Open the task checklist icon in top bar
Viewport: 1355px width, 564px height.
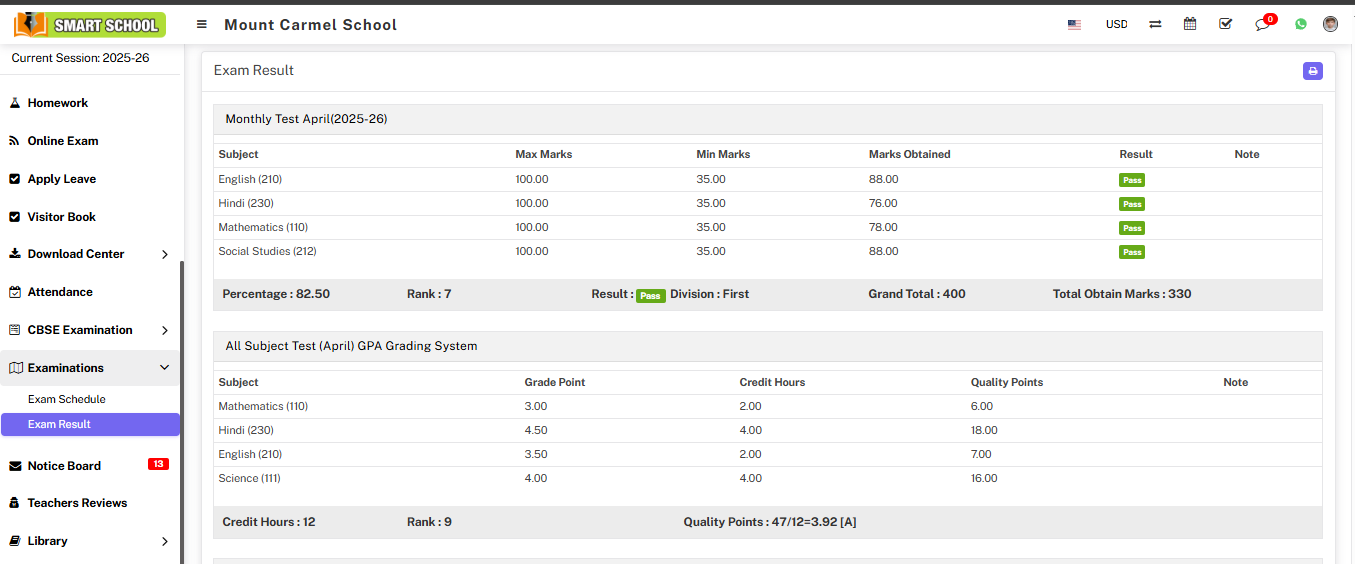(1226, 24)
